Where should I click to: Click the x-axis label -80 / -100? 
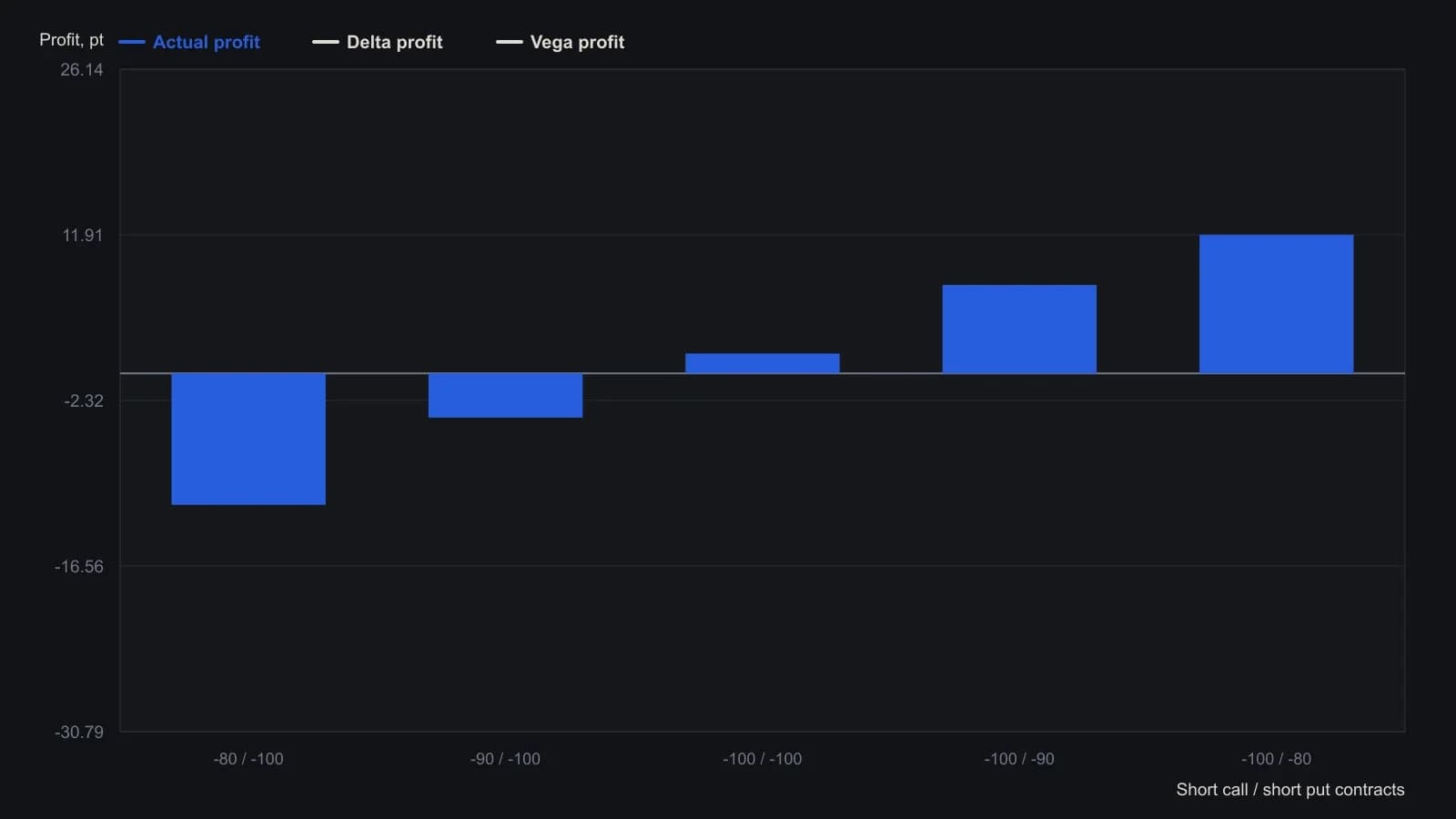click(x=248, y=759)
